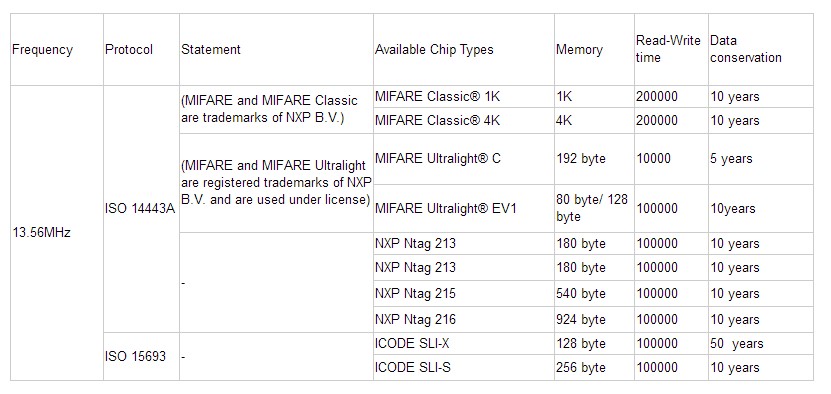Select the NXP Ntag 216 cell
This screenshot has width=831, height=394.
(x=464, y=319)
